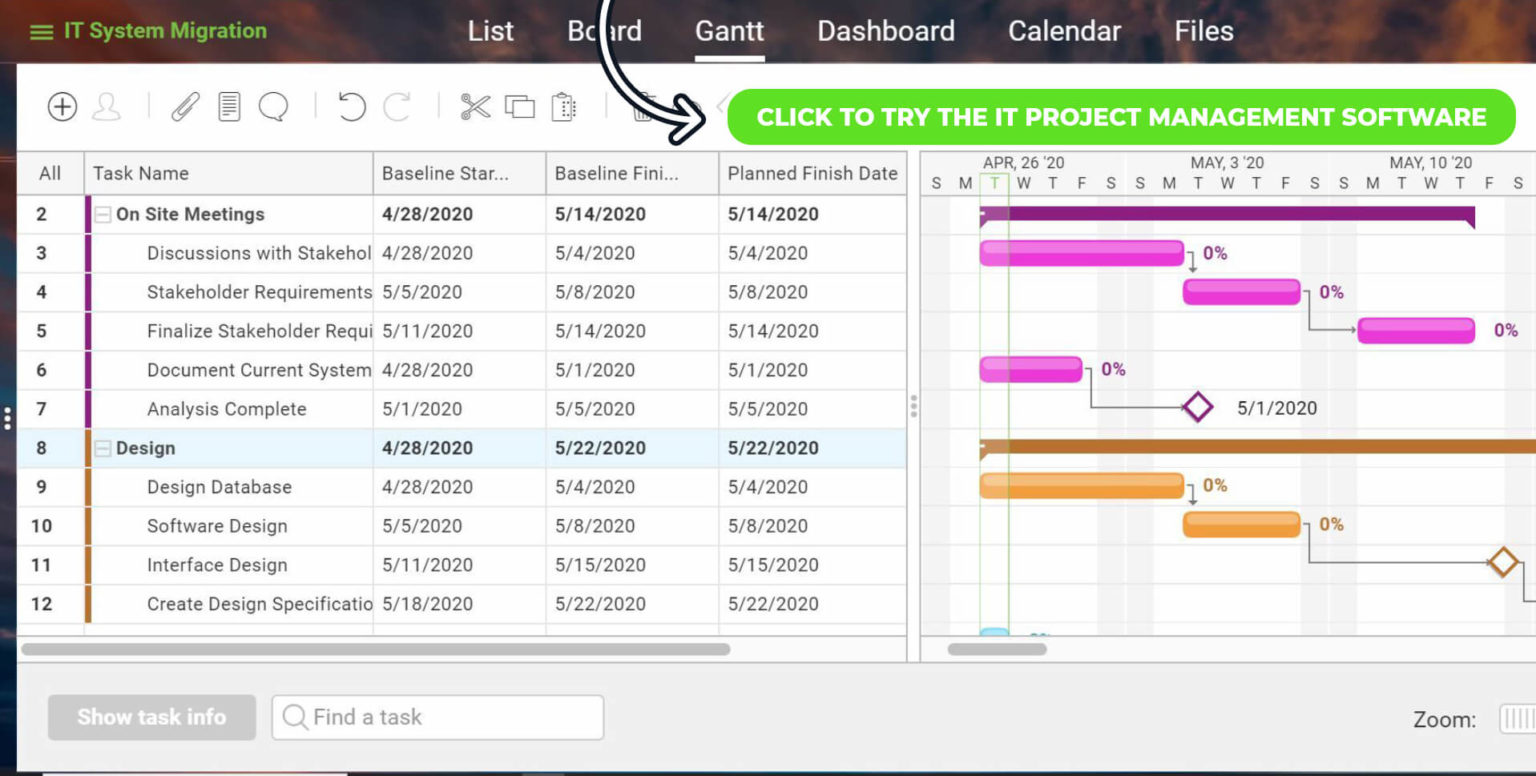Viewport: 1536px width, 776px height.
Task: Adjust the Zoom slider control
Action: coord(1517,719)
